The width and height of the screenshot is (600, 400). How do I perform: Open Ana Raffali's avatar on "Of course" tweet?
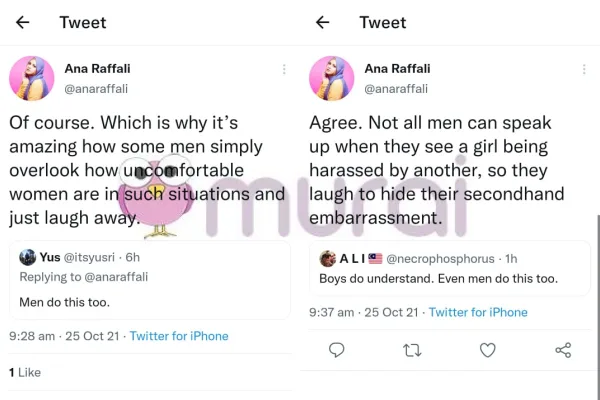point(32,79)
